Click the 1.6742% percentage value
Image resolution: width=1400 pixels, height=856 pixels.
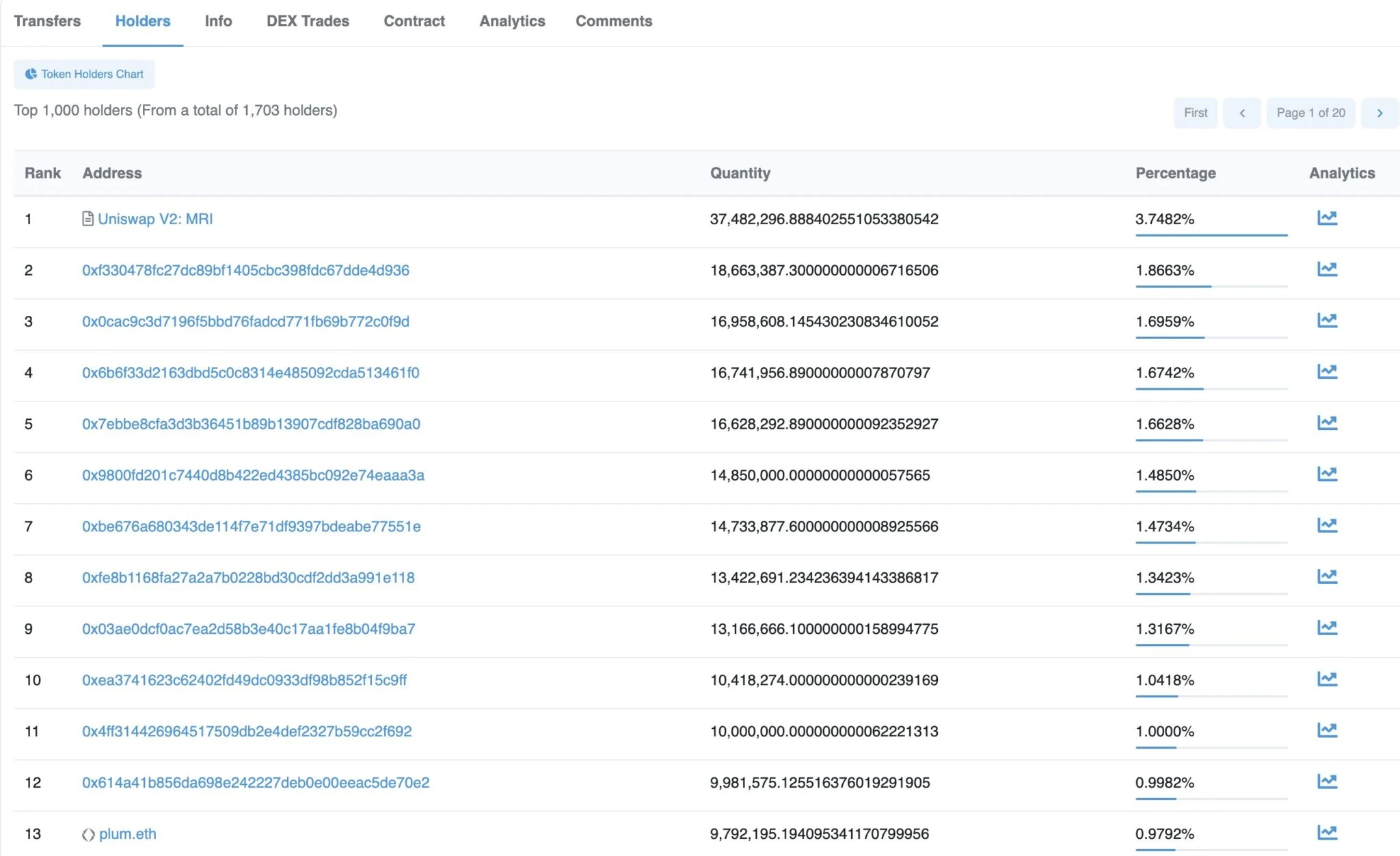coord(1165,373)
